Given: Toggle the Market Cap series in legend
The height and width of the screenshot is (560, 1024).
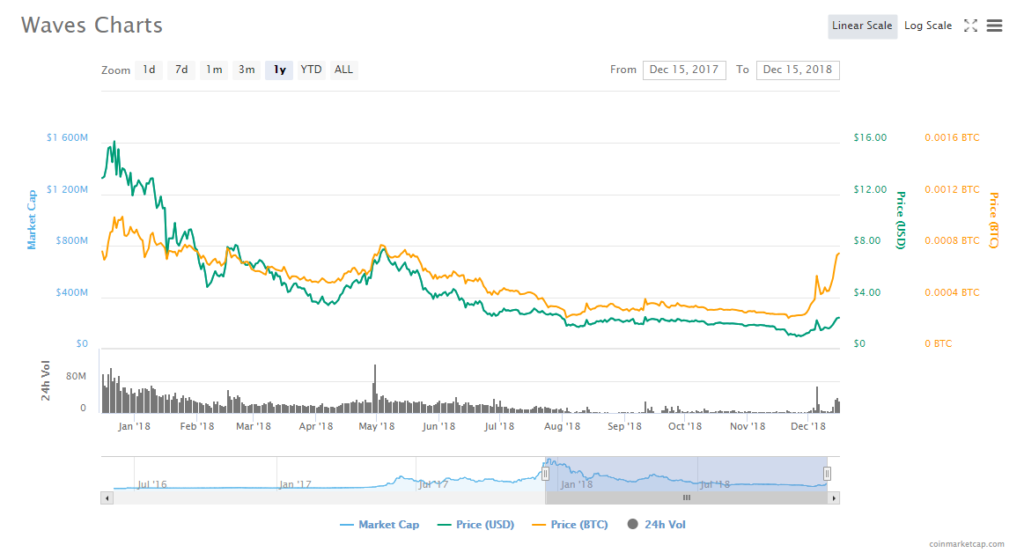Looking at the screenshot, I should tap(380, 524).
